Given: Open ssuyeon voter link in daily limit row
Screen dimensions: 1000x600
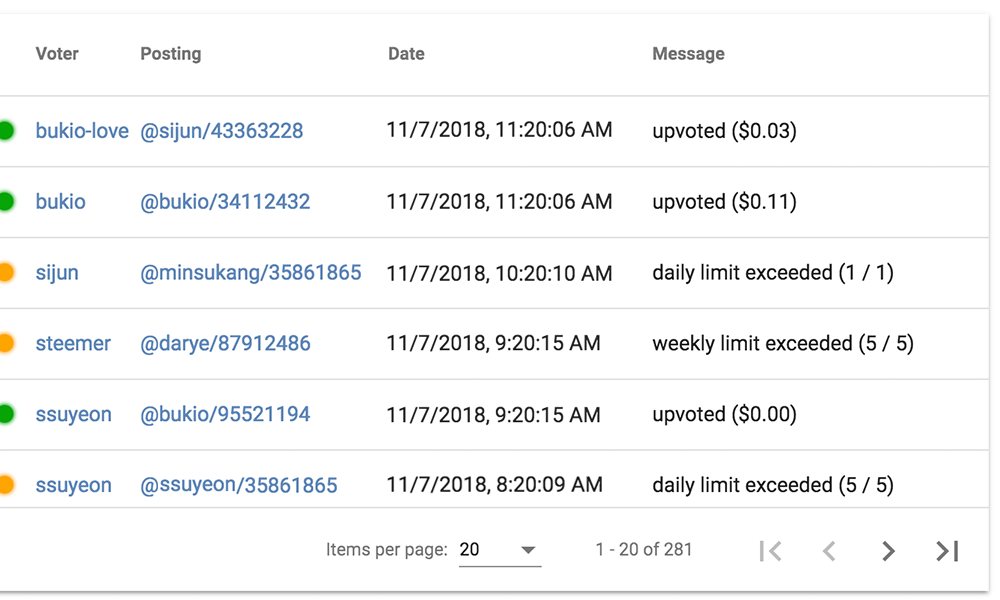Looking at the screenshot, I should click(73, 485).
